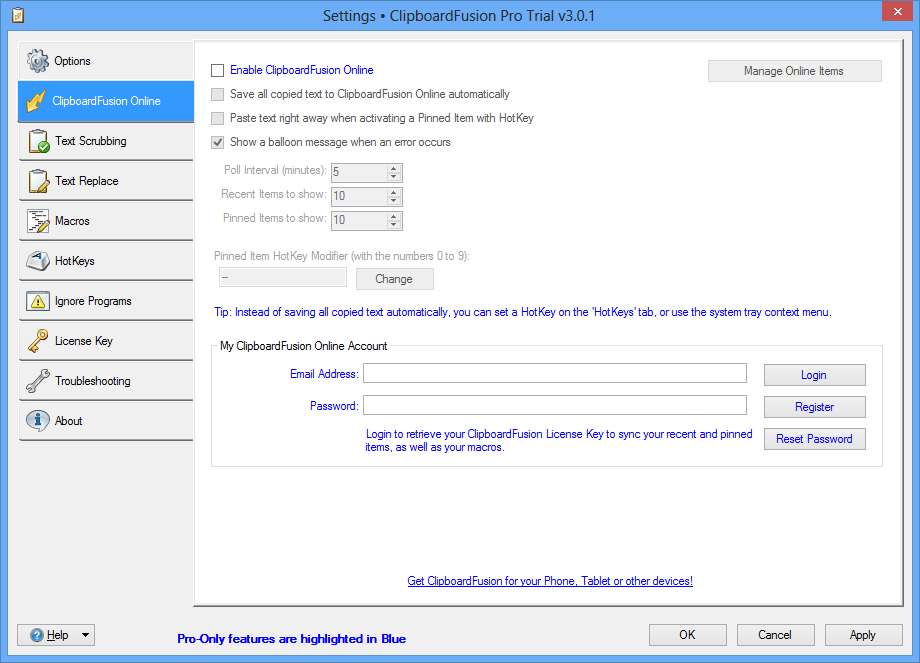Enable ClipboardFusion Online checkbox

(x=218, y=70)
